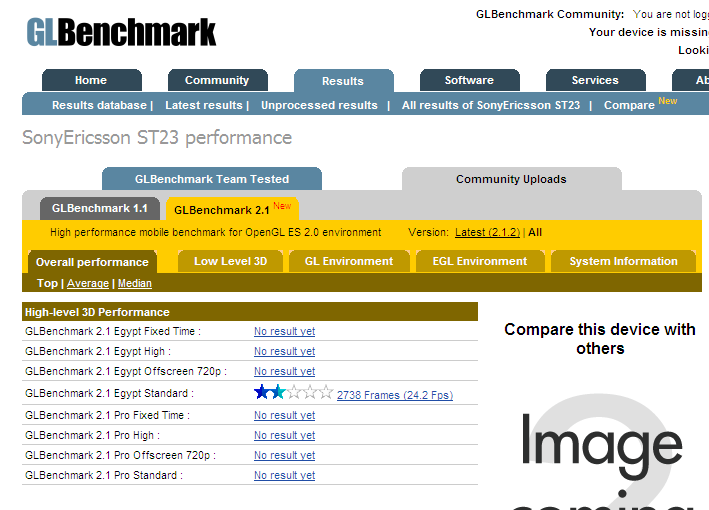Click 'GLBenchmark 2.1 Pro Standard :' label
Viewport: 709px width, 510px height.
pos(104,475)
